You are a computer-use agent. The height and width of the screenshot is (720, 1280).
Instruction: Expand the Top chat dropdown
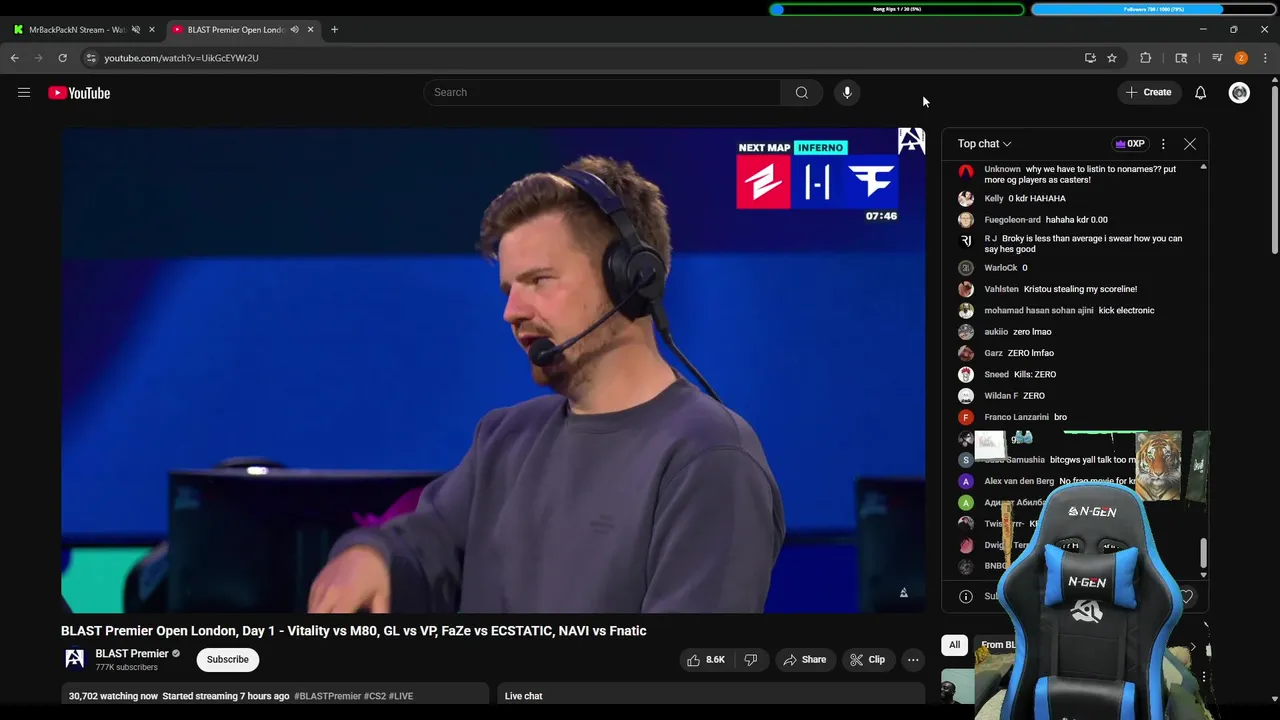(x=985, y=144)
